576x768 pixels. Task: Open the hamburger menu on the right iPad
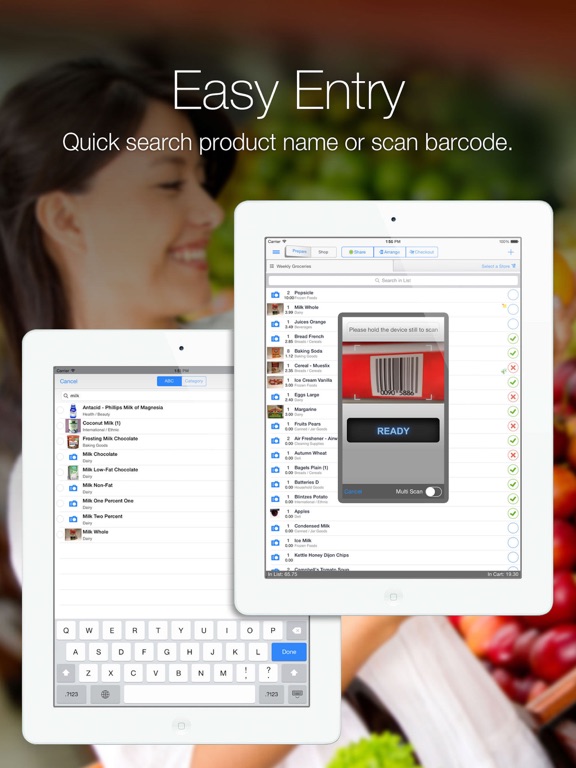pyautogui.click(x=276, y=252)
